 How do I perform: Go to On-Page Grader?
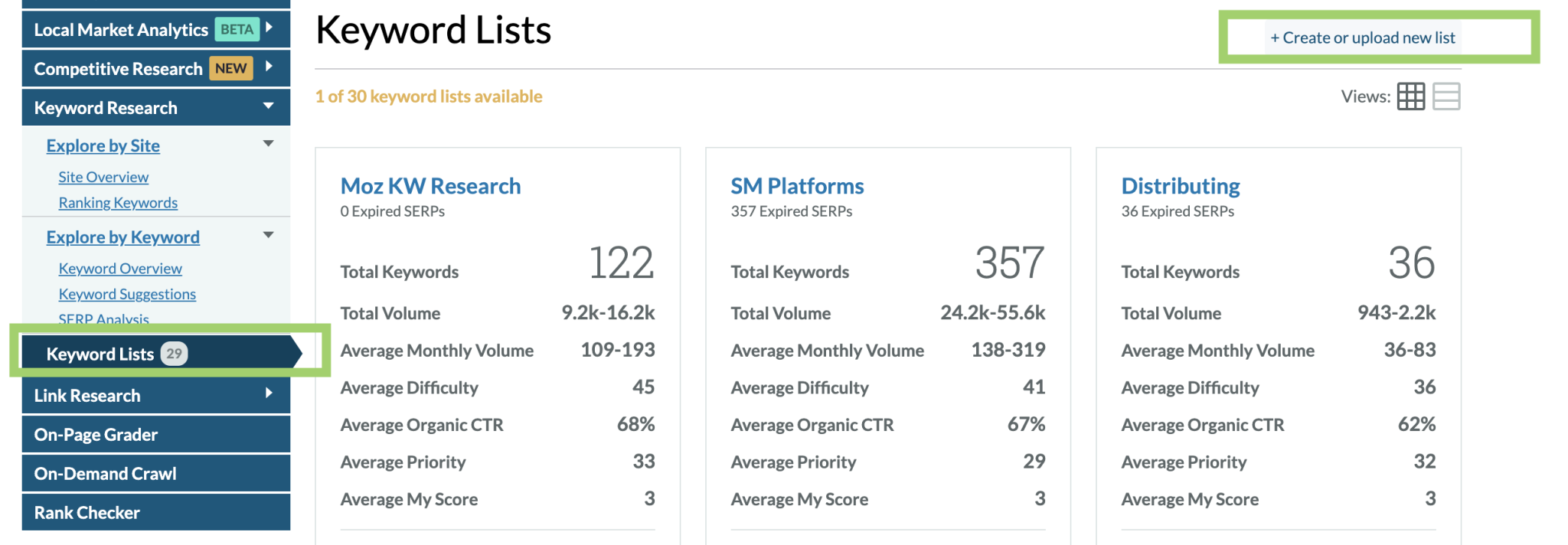point(156,434)
